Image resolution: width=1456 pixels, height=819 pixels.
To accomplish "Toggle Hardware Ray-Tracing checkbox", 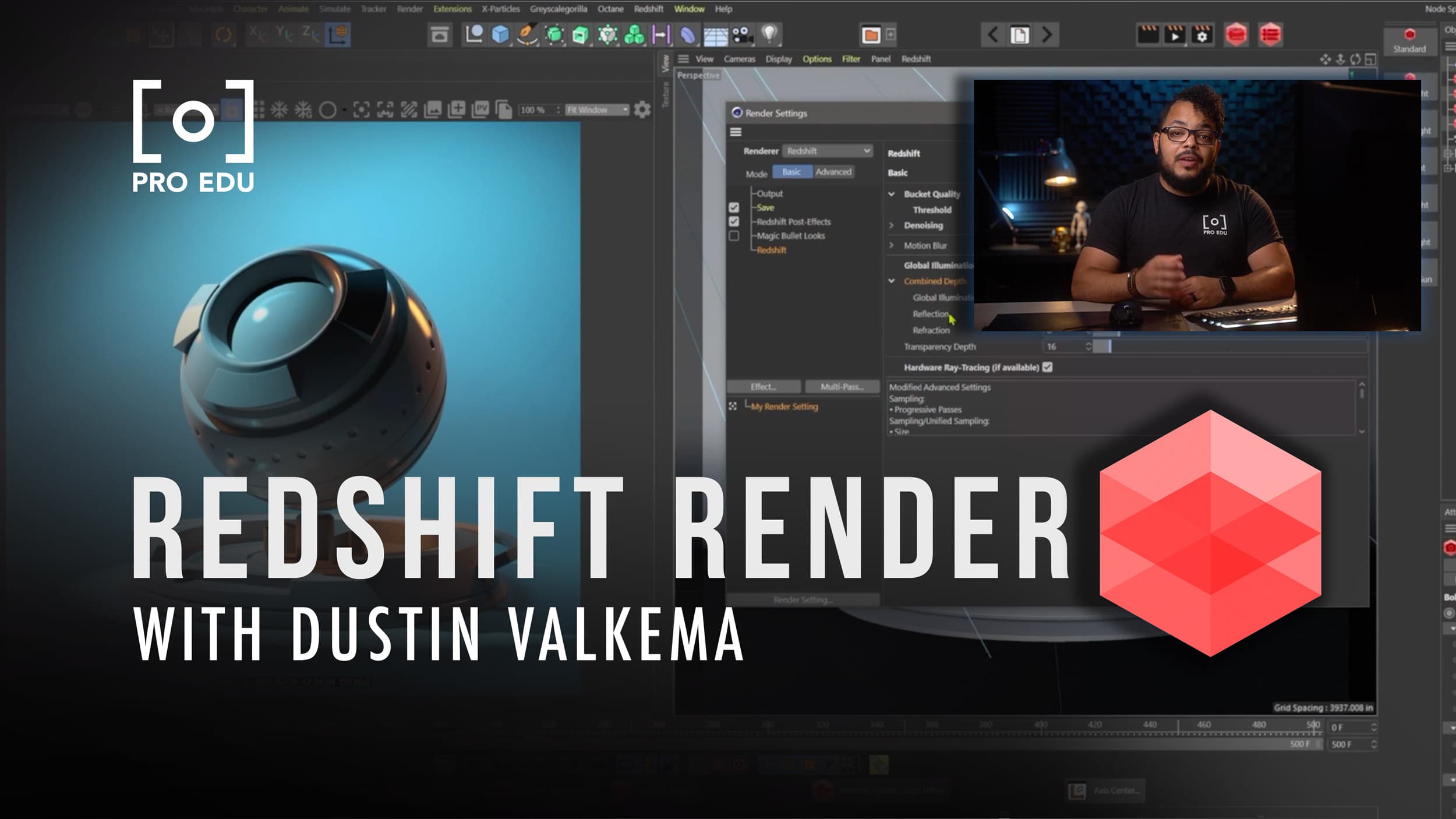I will [x=1048, y=368].
